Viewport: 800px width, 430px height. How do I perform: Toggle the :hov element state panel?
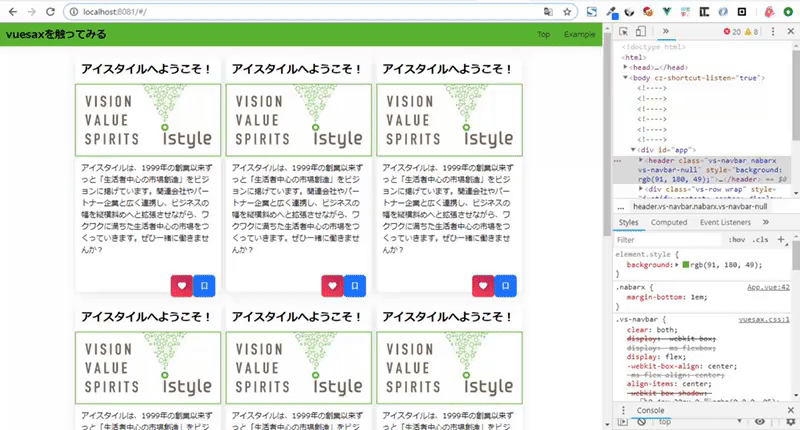coord(737,240)
